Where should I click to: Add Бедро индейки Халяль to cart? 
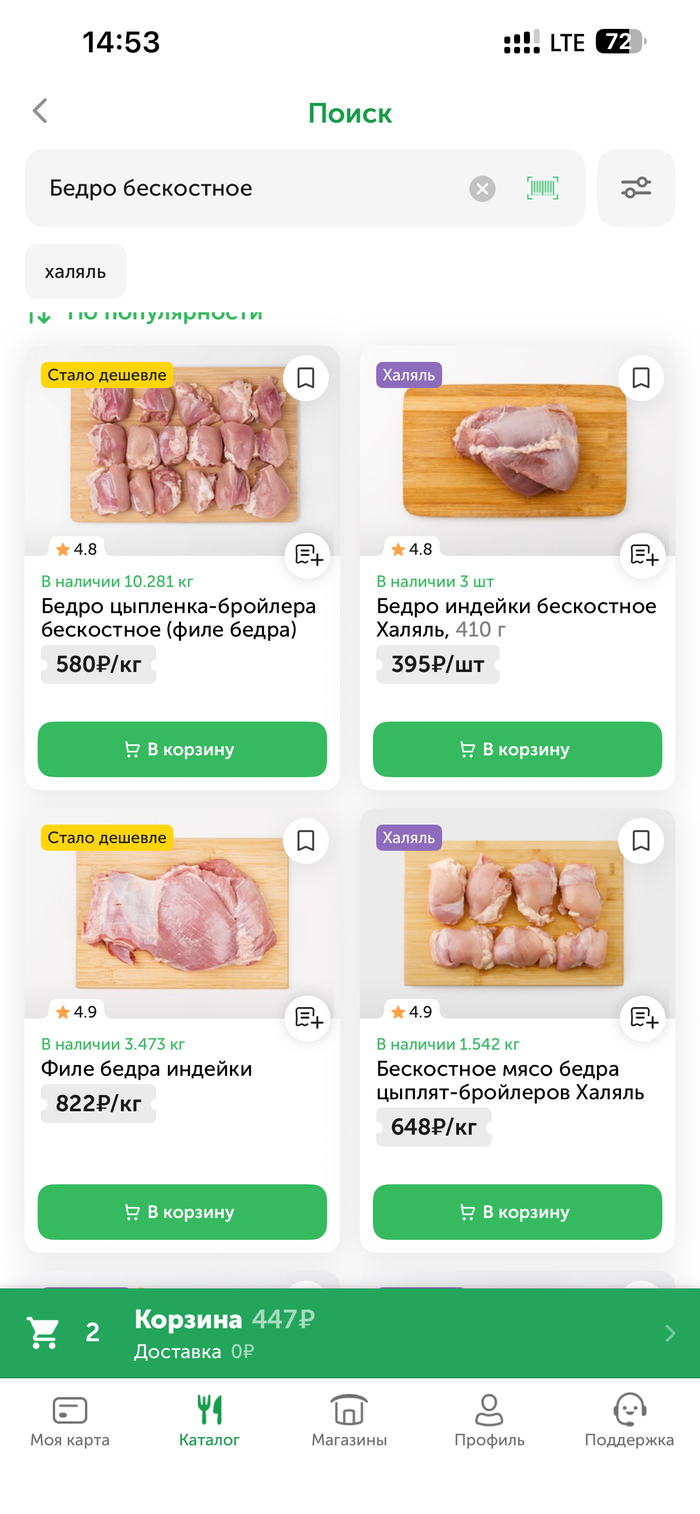coord(517,749)
